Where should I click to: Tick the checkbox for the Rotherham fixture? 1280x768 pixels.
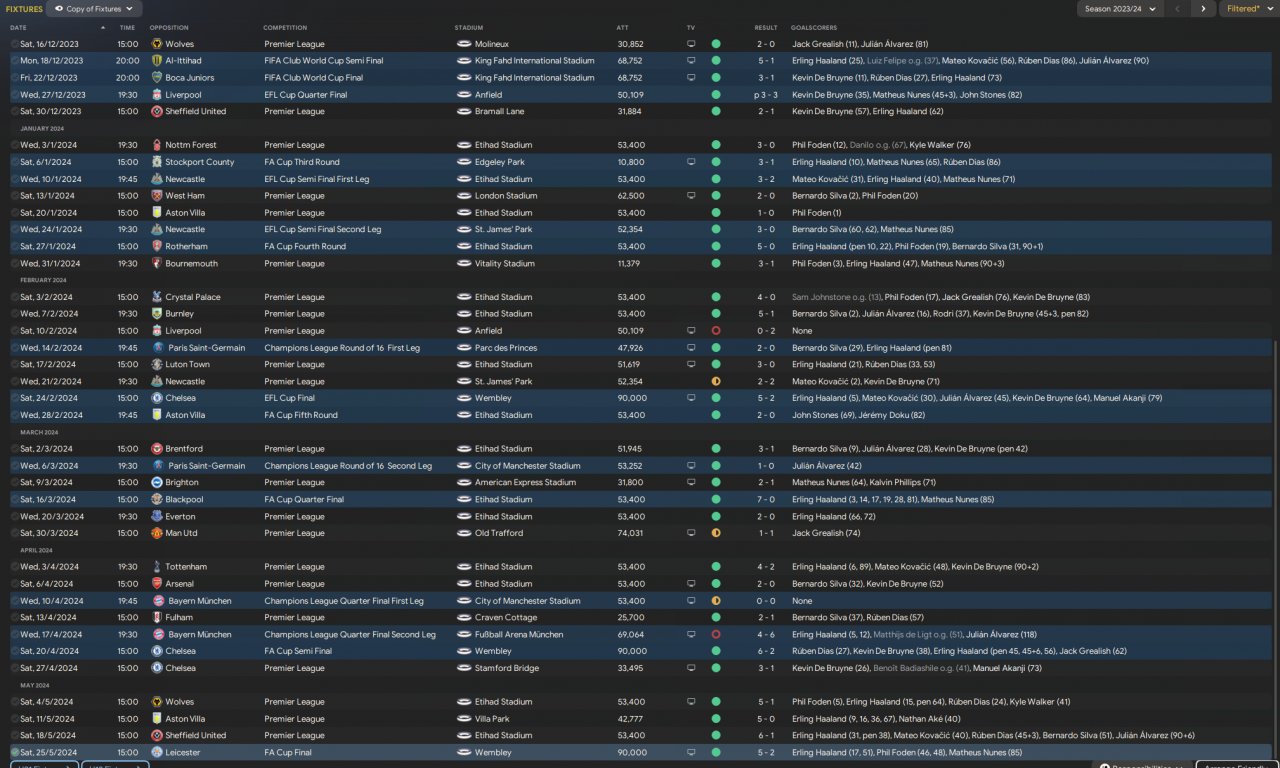15,247
